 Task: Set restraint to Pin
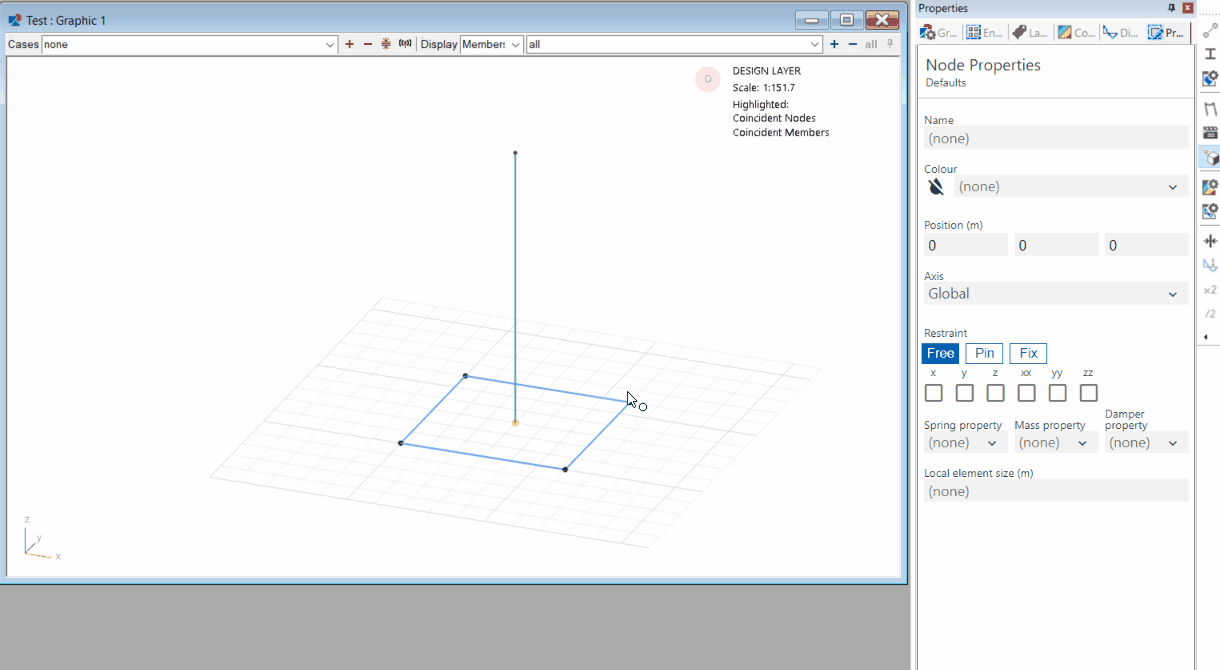tap(984, 353)
